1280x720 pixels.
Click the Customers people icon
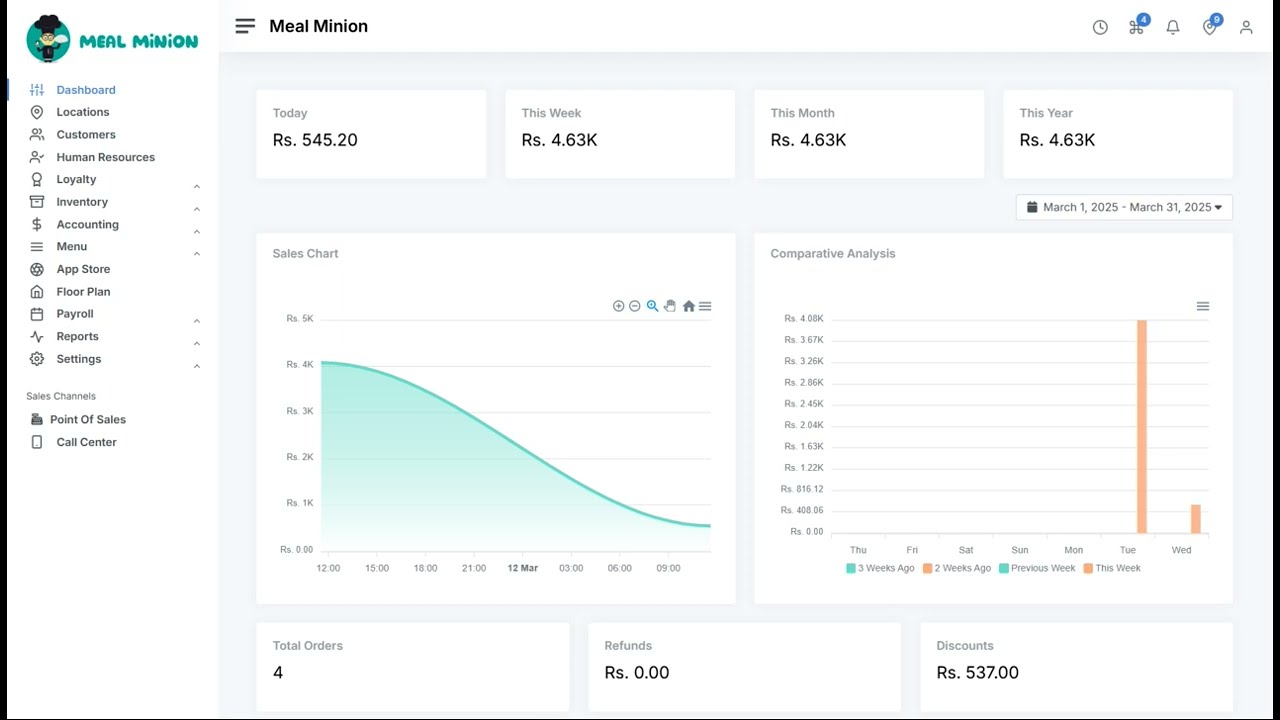coord(37,134)
